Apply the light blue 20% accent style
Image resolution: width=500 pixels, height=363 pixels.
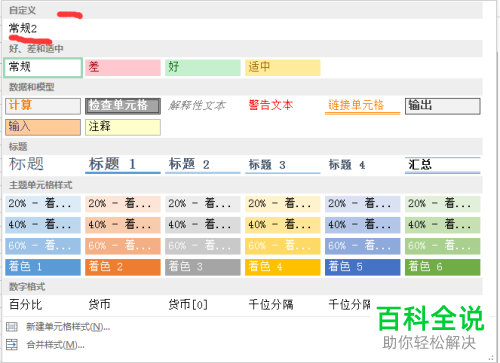pyautogui.click(x=43, y=204)
